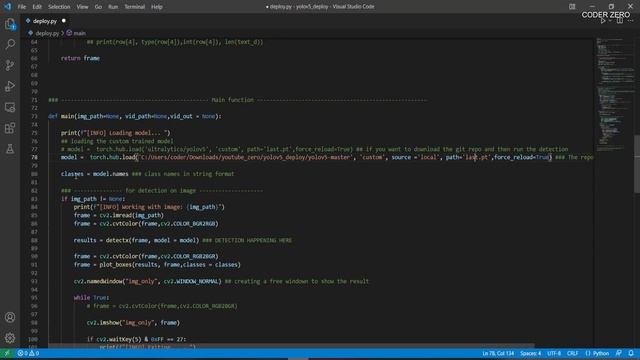Click 'return frame' on line 66

[x=80, y=58]
